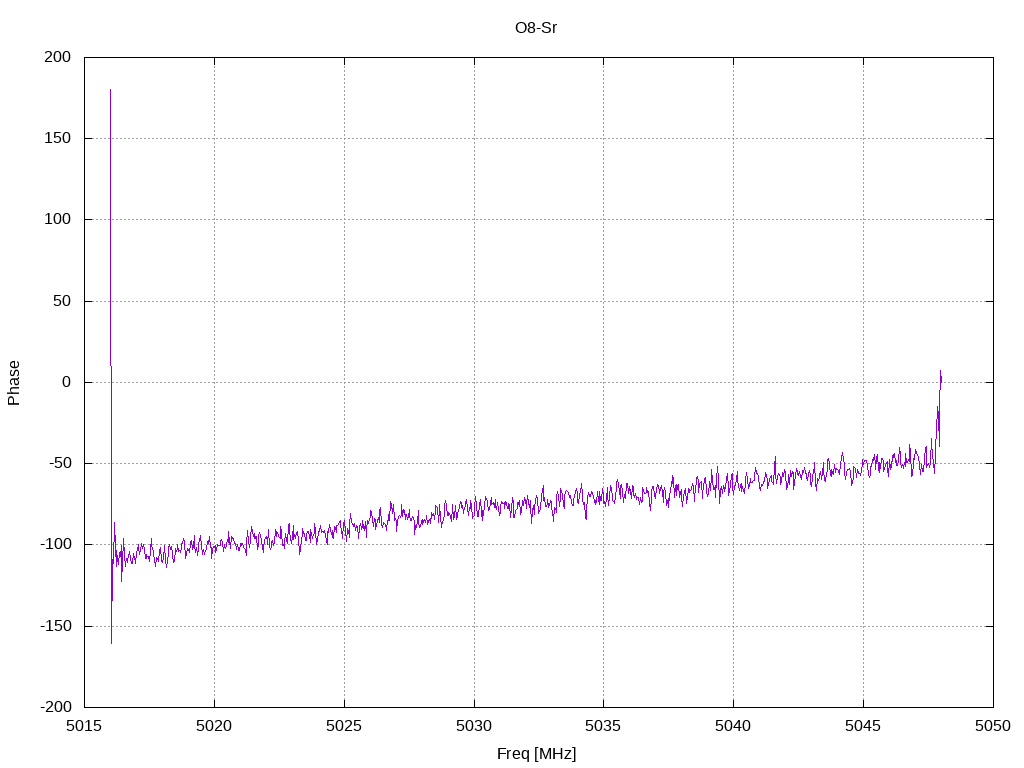This screenshot has height=768, width=1024.
Task: Click the Freq [MHz] x-axis label
Action: tap(536, 753)
